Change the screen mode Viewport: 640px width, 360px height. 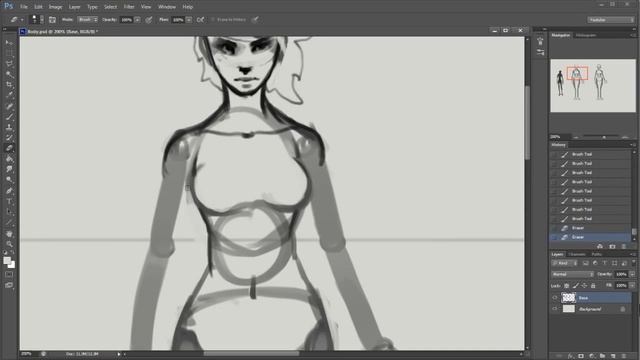pos(9,285)
